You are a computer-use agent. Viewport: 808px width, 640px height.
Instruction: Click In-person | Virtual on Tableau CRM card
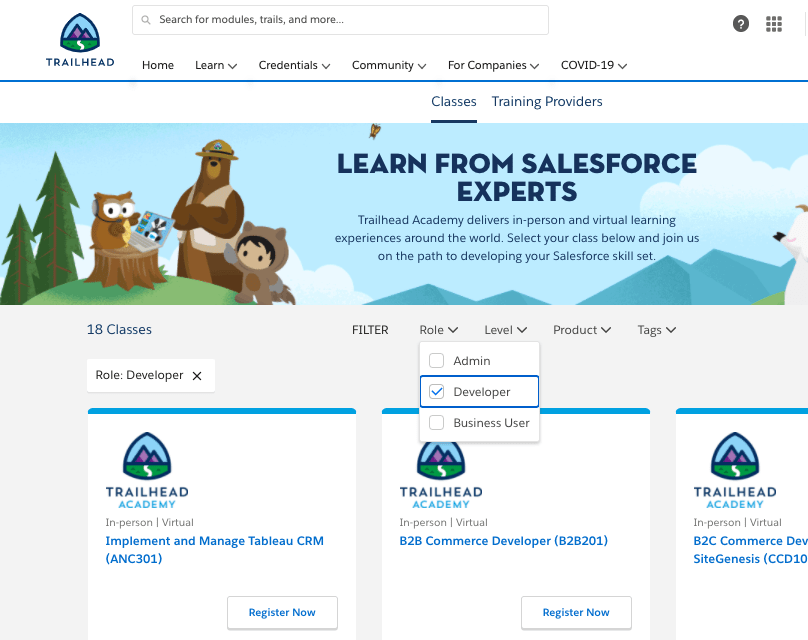pos(149,522)
